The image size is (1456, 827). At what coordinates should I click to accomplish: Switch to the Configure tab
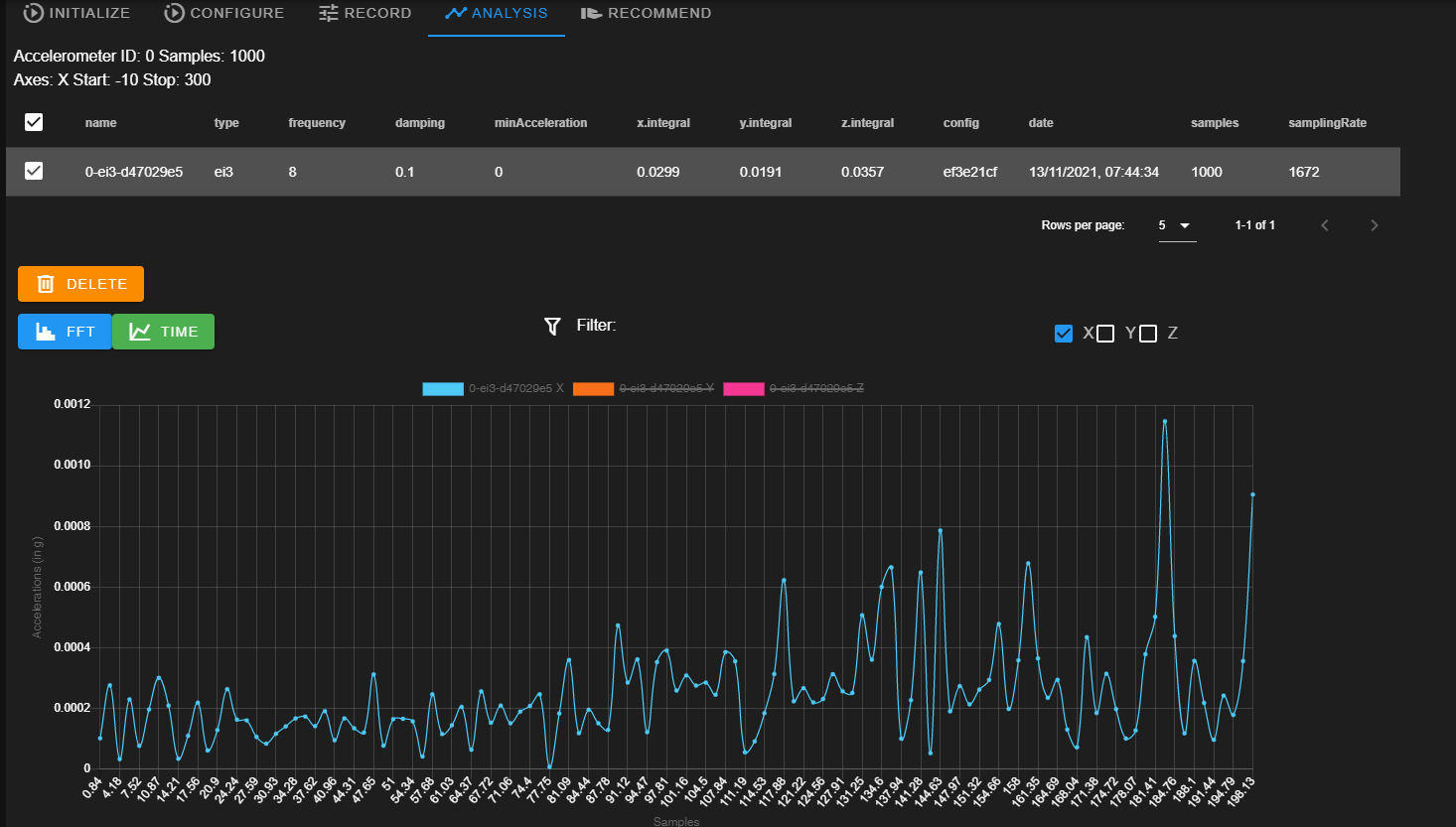coord(224,13)
